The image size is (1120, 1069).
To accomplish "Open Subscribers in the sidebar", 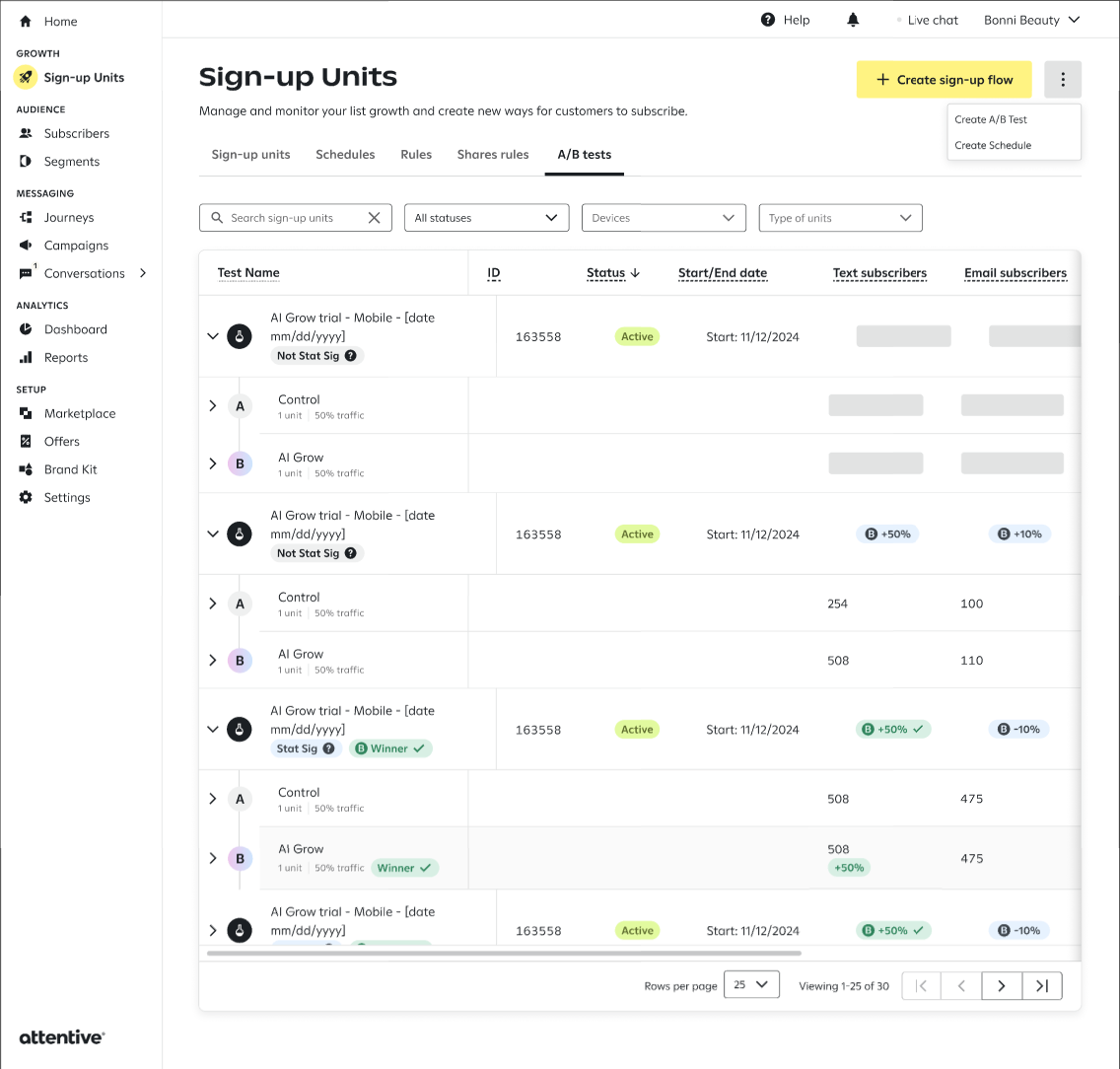I will point(76,133).
